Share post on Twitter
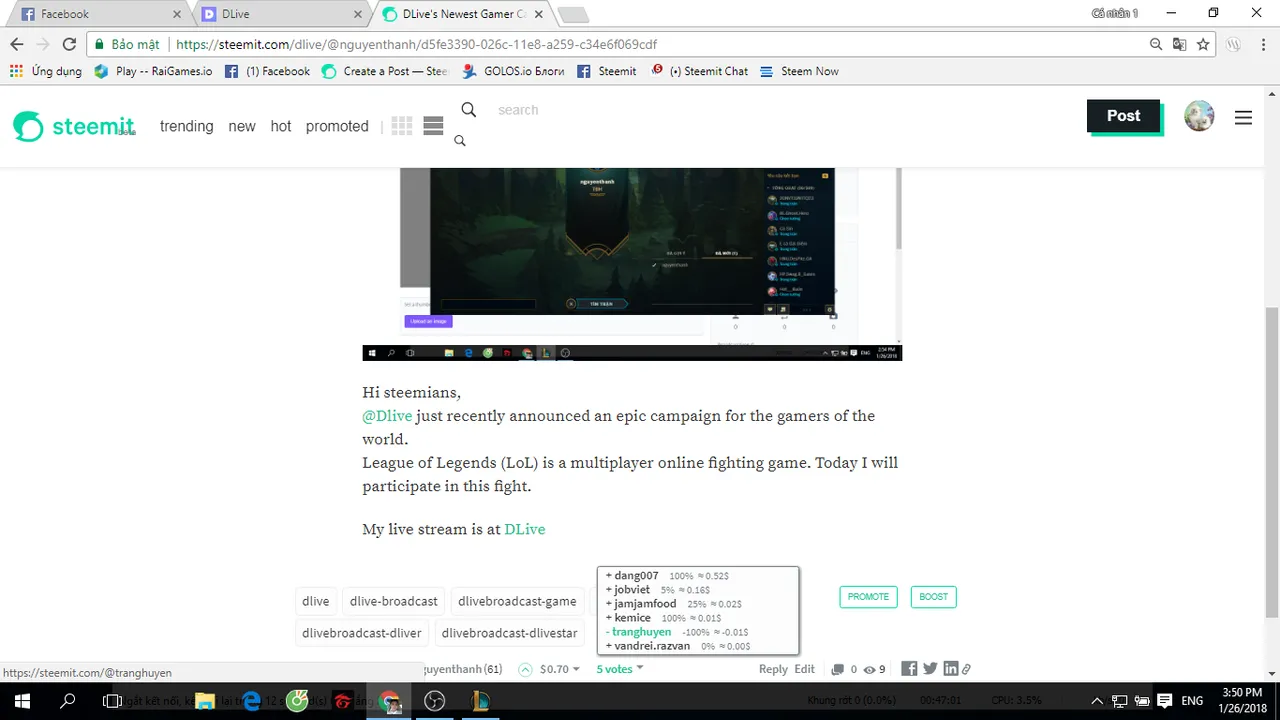The width and height of the screenshot is (1280, 720). click(930, 669)
